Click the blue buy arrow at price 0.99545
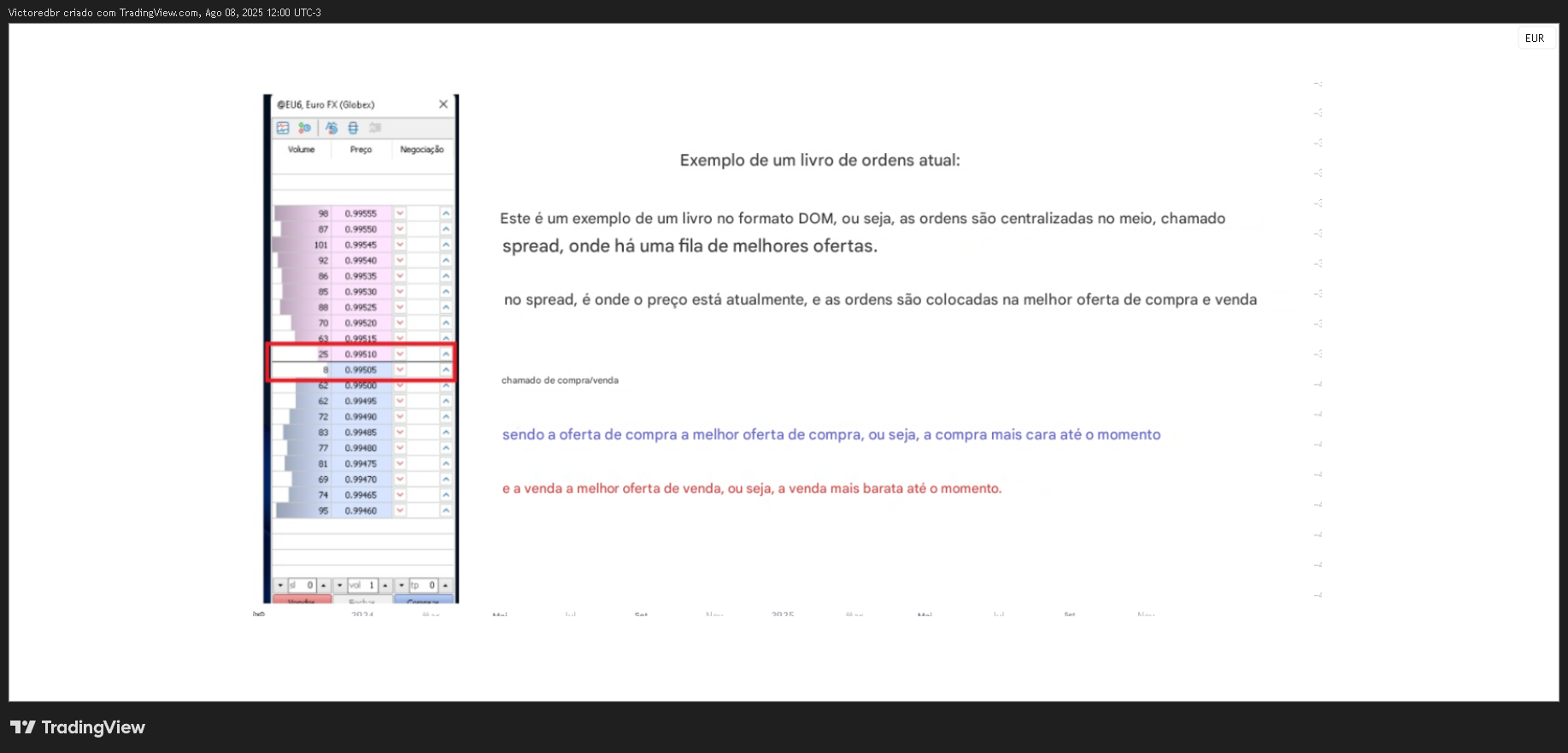 click(446, 244)
